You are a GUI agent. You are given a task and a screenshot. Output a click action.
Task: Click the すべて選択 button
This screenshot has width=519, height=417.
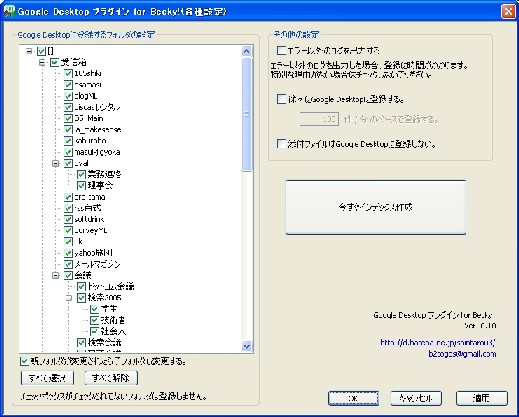point(47,378)
